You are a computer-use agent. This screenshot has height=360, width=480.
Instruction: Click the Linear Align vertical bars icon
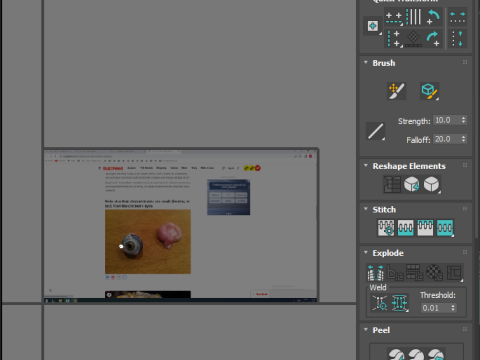click(414, 17)
